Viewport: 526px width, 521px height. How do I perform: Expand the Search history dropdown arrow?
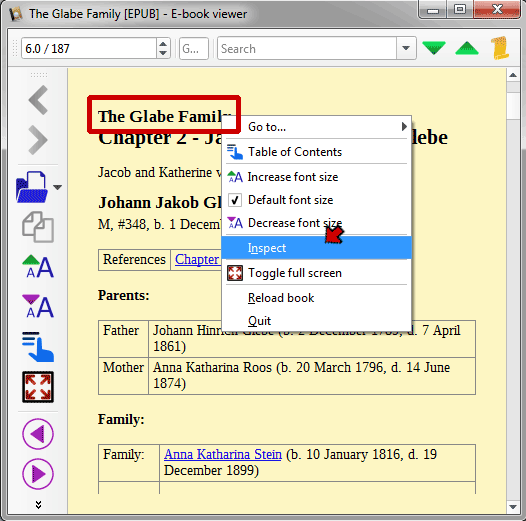point(406,48)
